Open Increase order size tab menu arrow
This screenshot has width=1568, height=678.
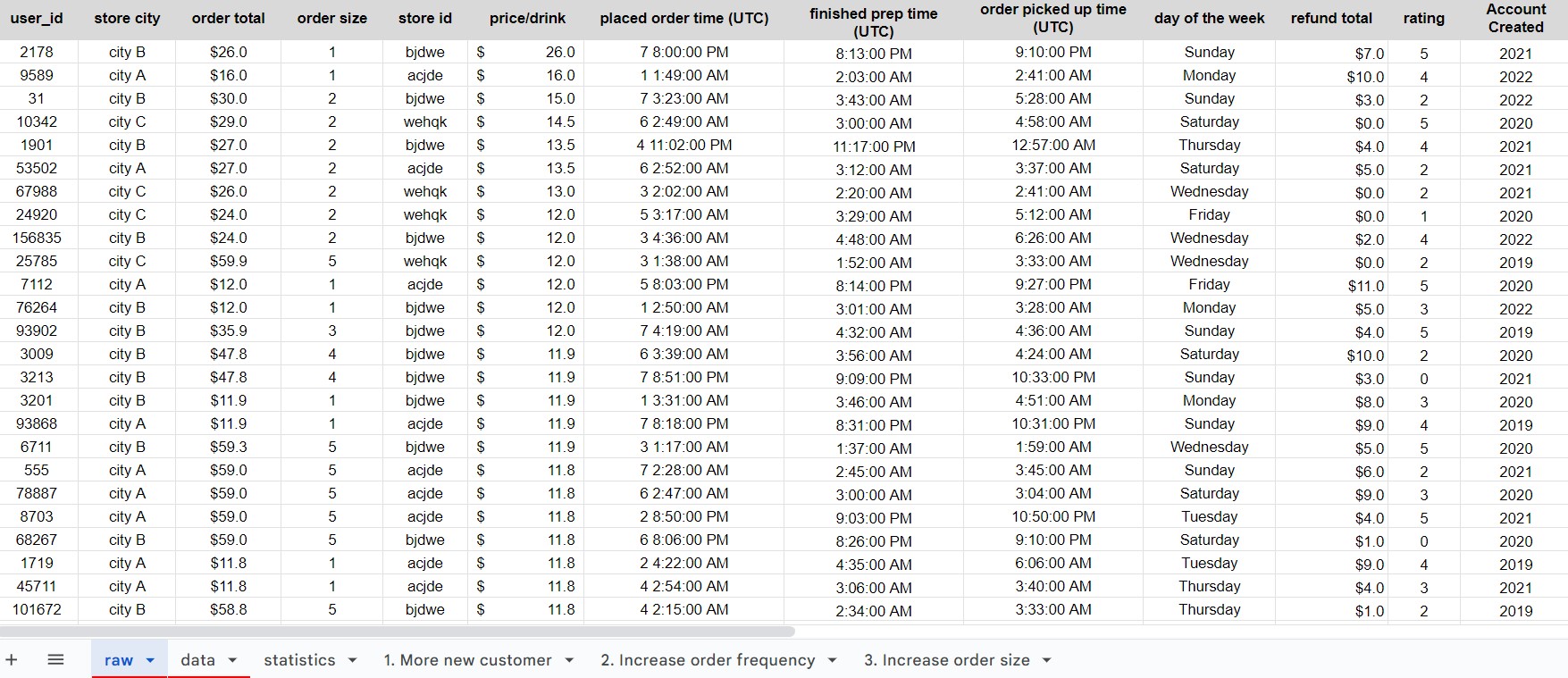point(1046,660)
